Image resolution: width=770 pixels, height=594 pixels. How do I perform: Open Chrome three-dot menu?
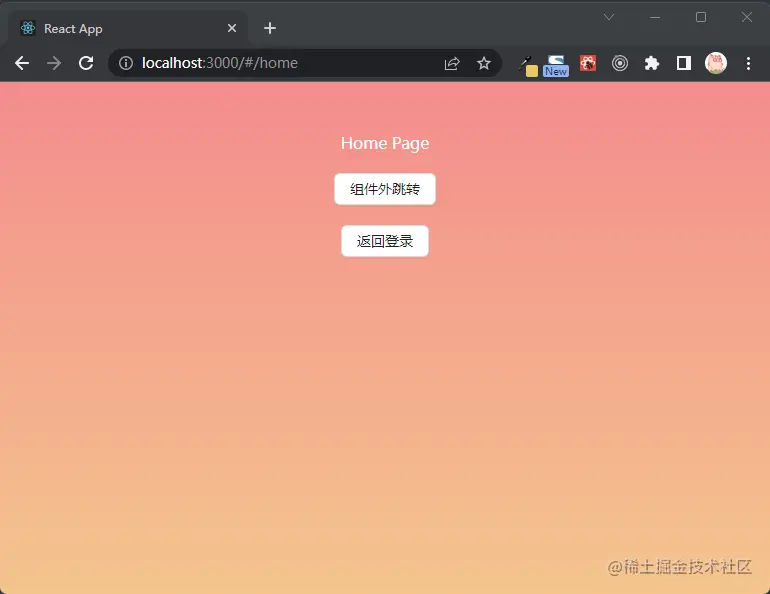[748, 63]
